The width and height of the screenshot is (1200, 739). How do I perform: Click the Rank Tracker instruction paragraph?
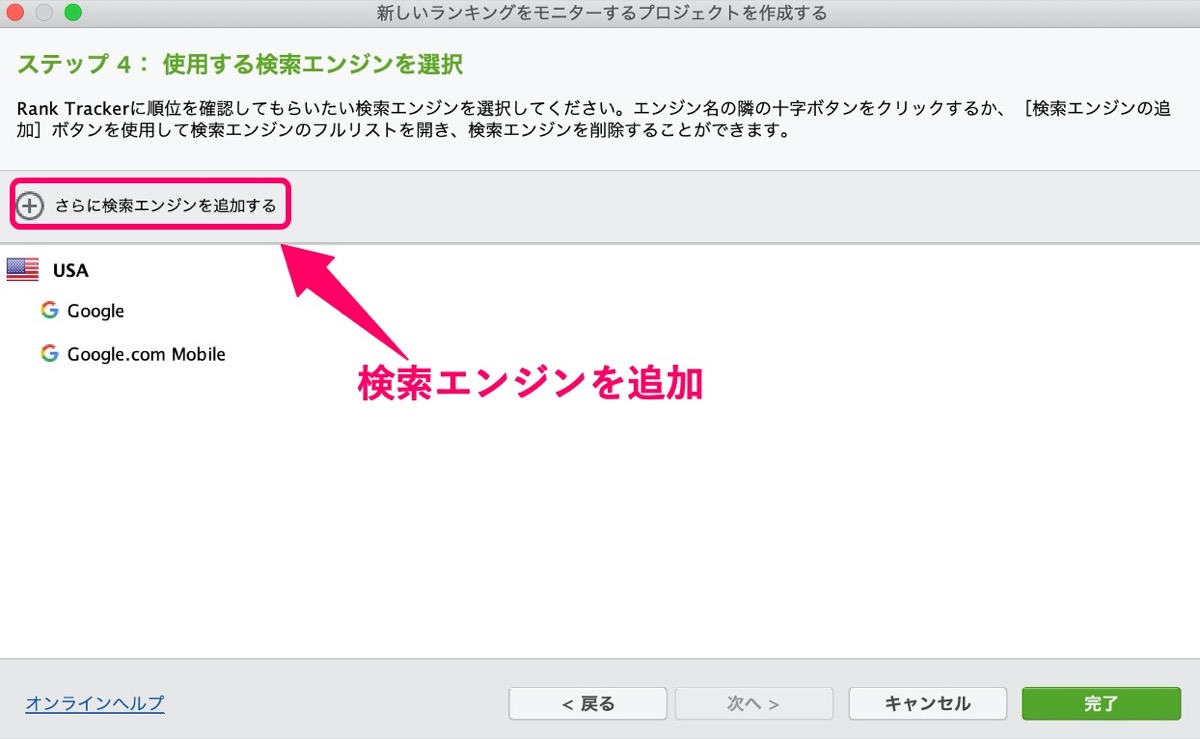point(594,120)
